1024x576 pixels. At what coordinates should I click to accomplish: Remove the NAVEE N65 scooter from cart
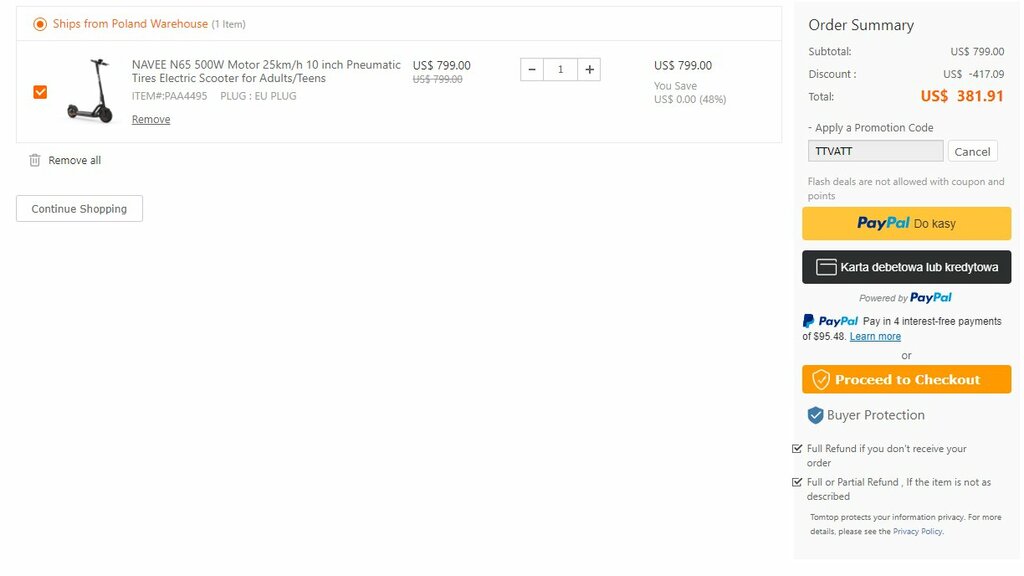(x=151, y=120)
